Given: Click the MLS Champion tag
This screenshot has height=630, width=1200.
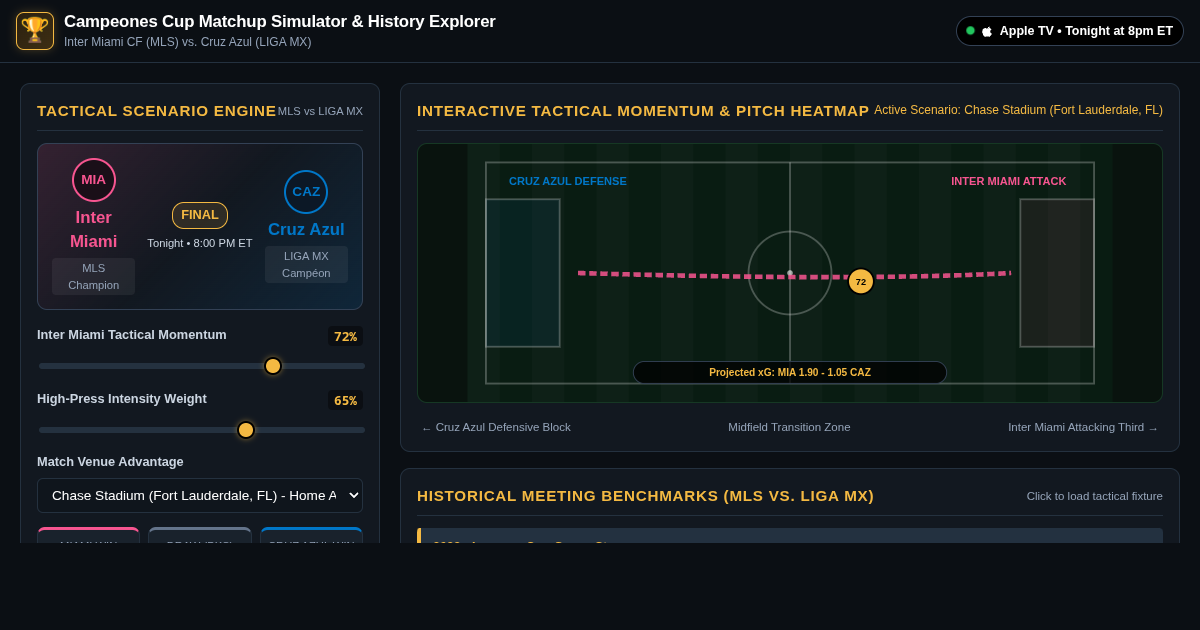Looking at the screenshot, I should click(x=94, y=276).
